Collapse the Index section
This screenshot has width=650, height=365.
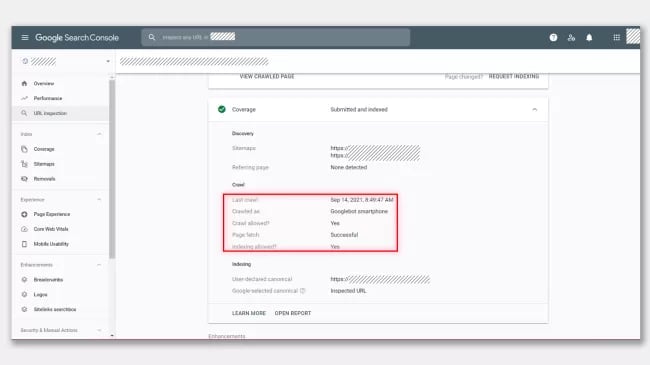tap(99, 134)
